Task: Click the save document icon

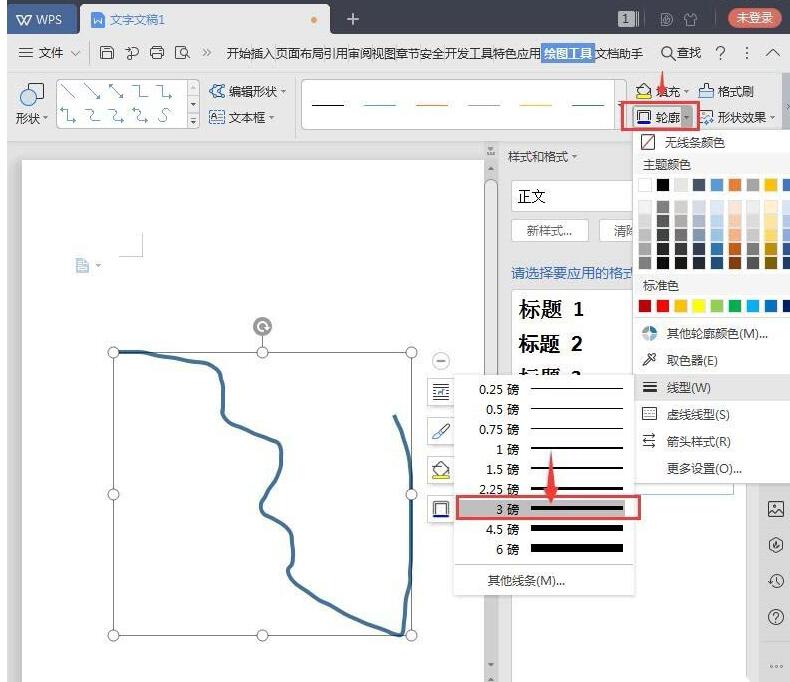Action: coord(107,52)
